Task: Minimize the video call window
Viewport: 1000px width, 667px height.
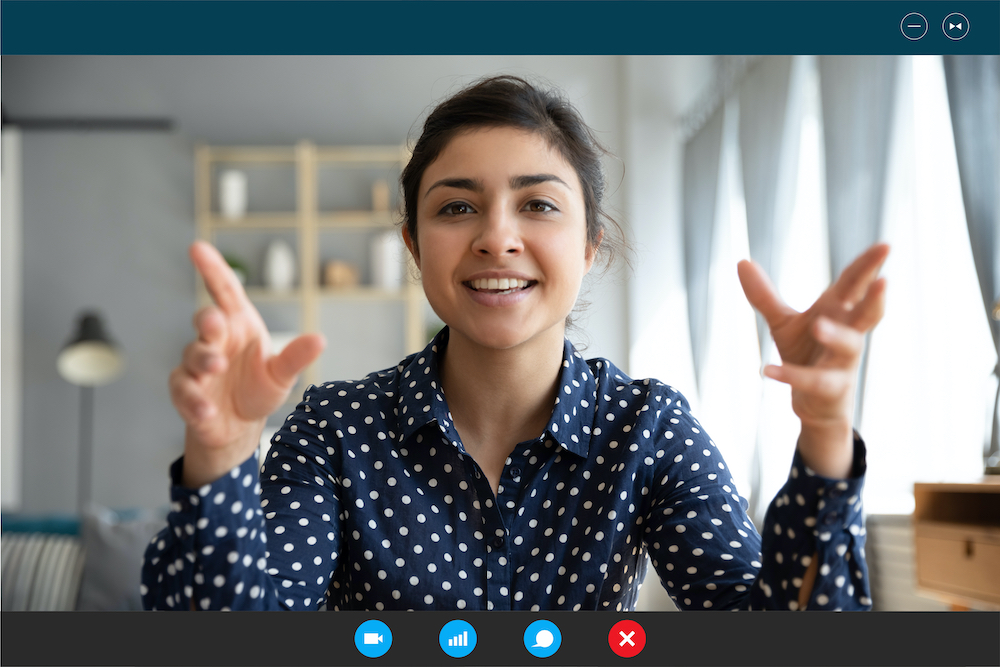Action: (x=914, y=26)
